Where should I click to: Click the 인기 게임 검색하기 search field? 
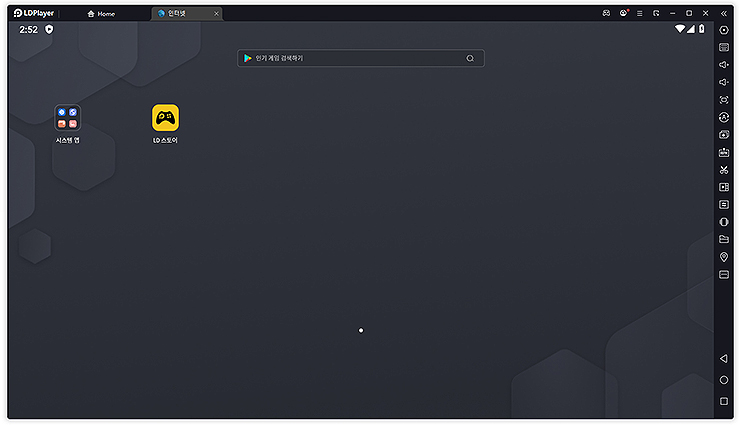point(361,58)
